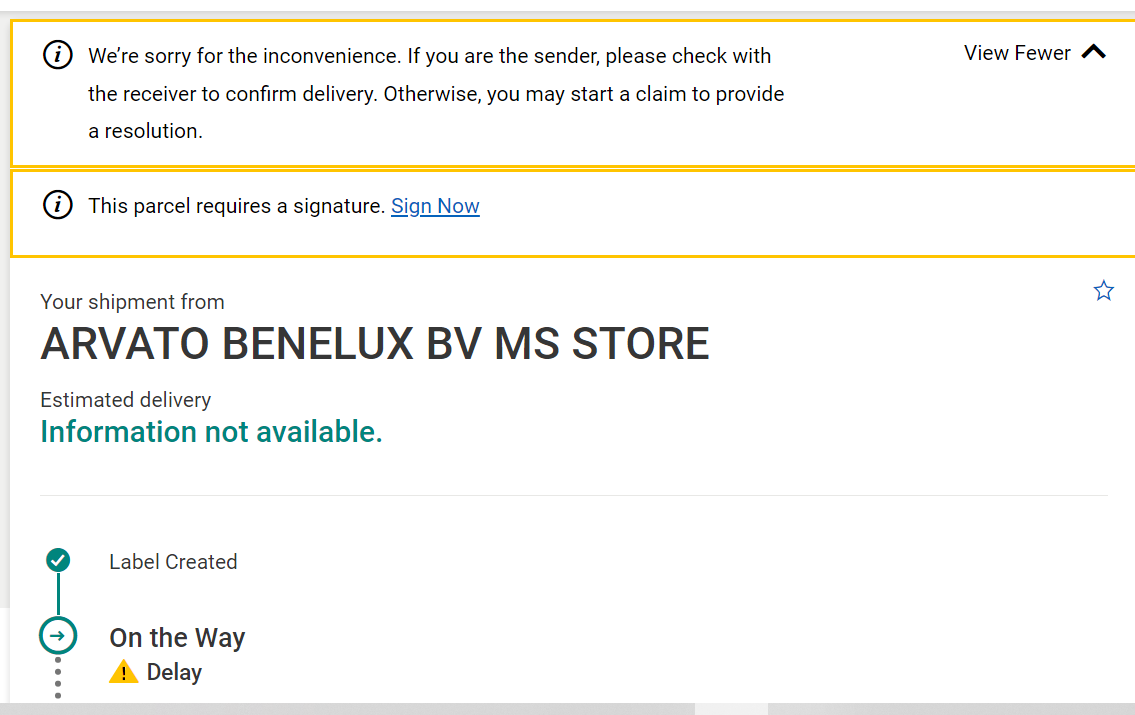1135x715 pixels.
Task: Click the info icon beside the sorry message
Action: [58, 55]
